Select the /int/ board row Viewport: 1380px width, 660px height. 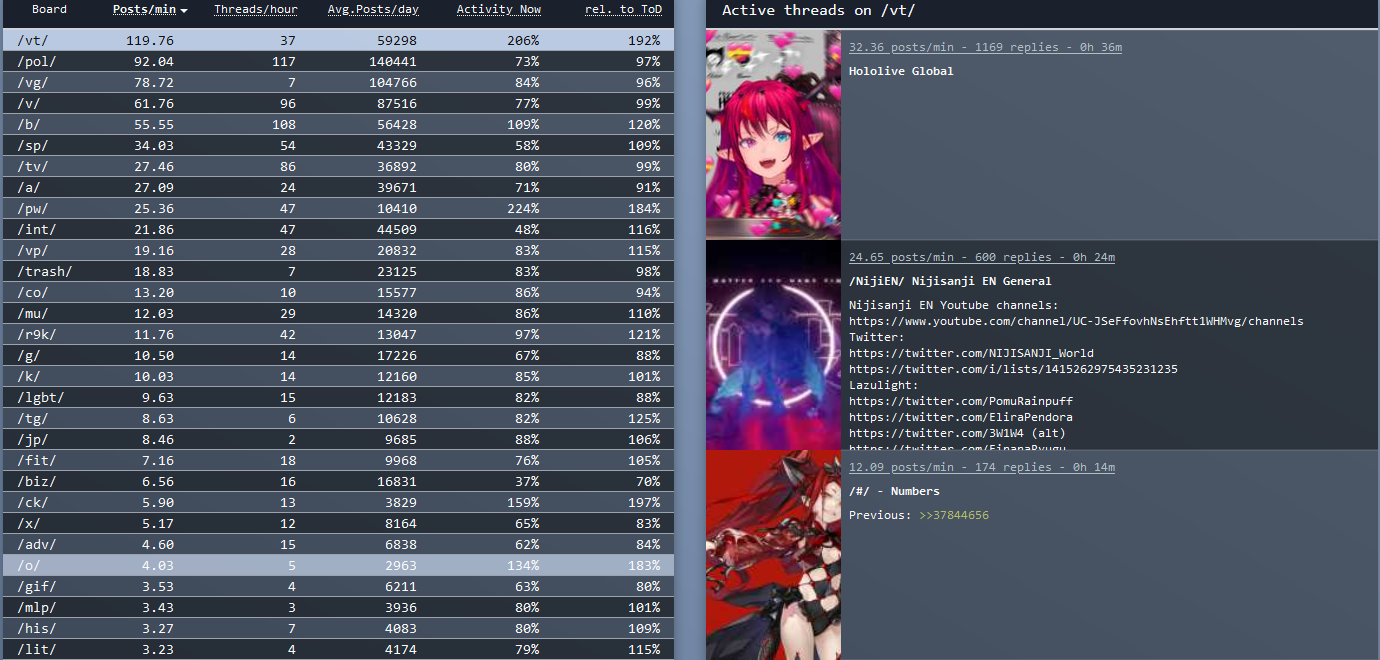pyautogui.click(x=337, y=229)
